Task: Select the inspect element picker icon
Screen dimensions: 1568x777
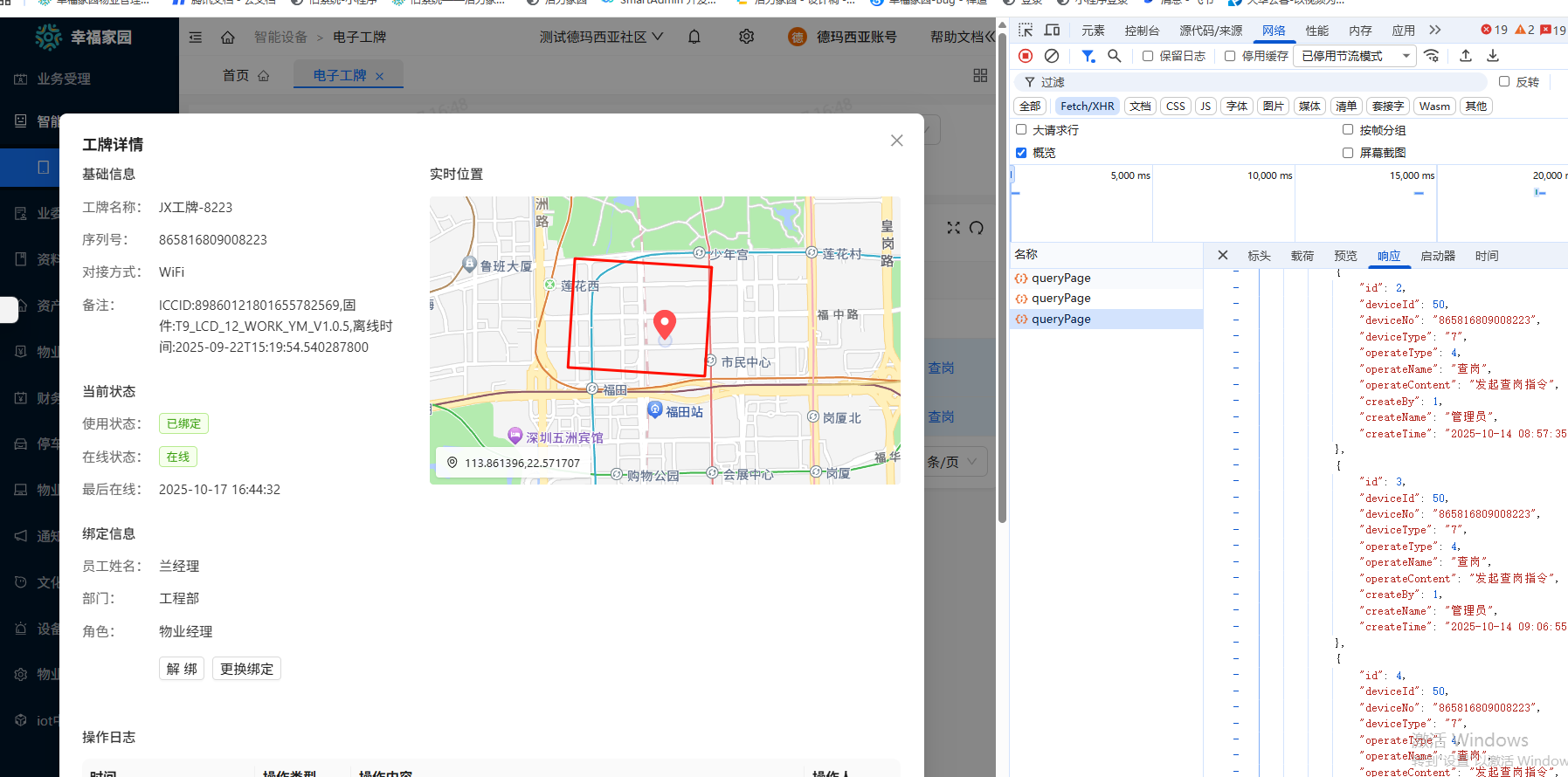Action: click(x=1026, y=31)
